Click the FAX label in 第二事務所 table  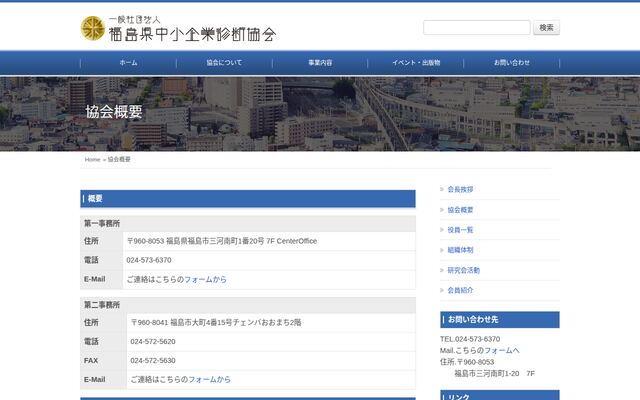coord(91,361)
